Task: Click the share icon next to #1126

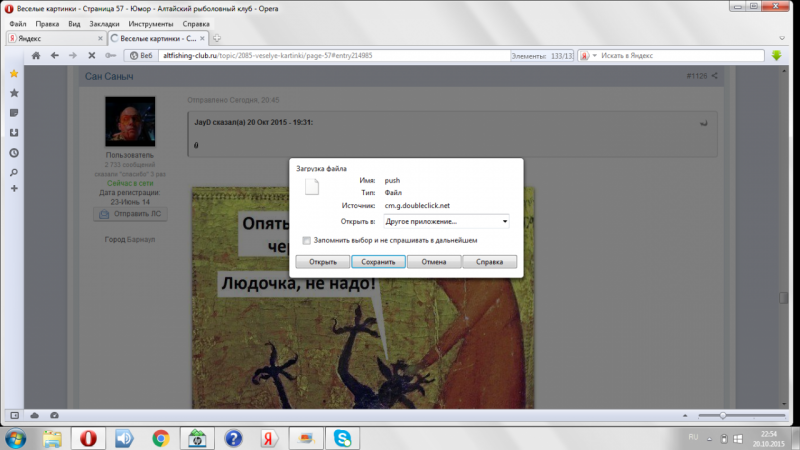Action: click(715, 76)
